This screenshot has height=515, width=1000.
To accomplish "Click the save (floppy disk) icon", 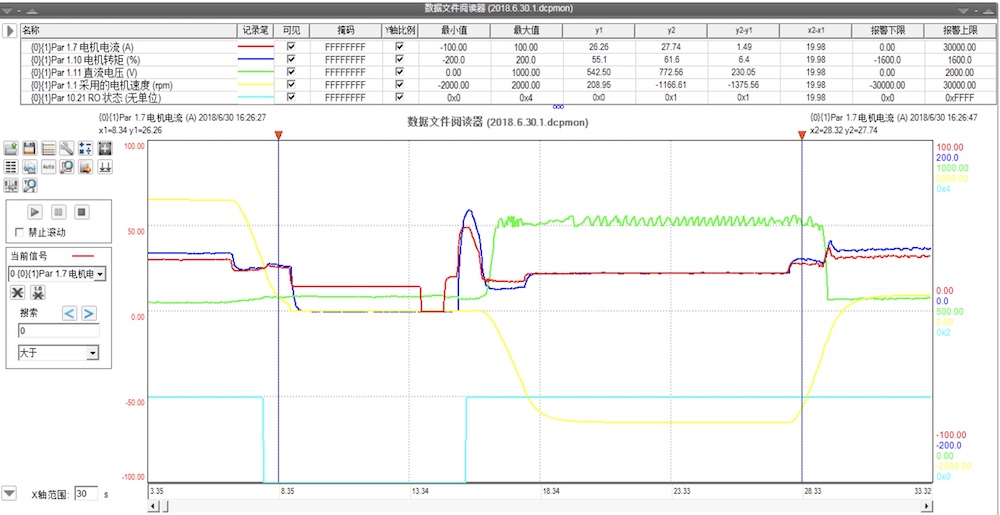I will 29,149.
